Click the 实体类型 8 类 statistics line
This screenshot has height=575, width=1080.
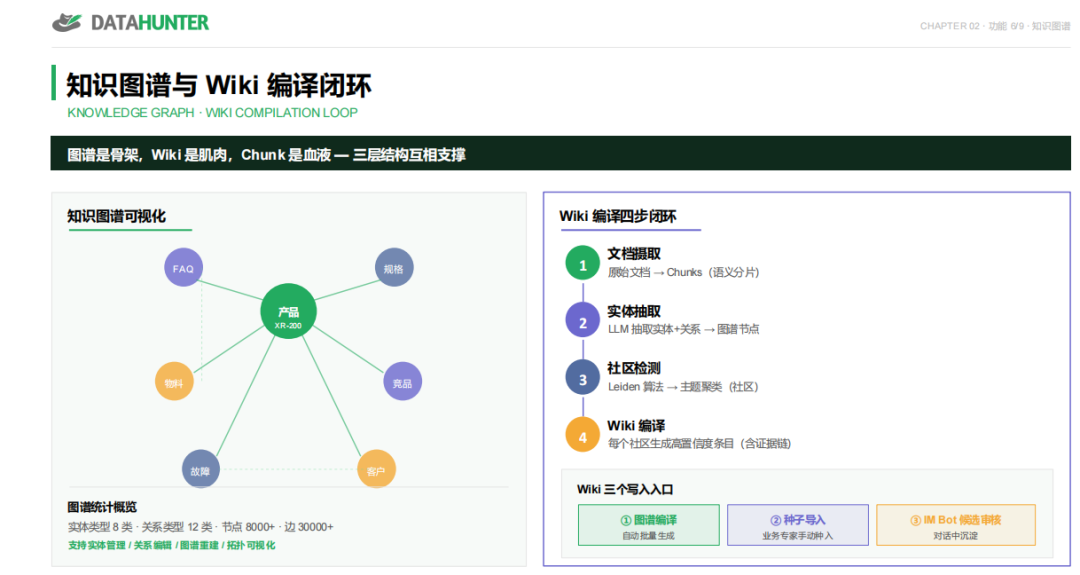[x=200, y=527]
